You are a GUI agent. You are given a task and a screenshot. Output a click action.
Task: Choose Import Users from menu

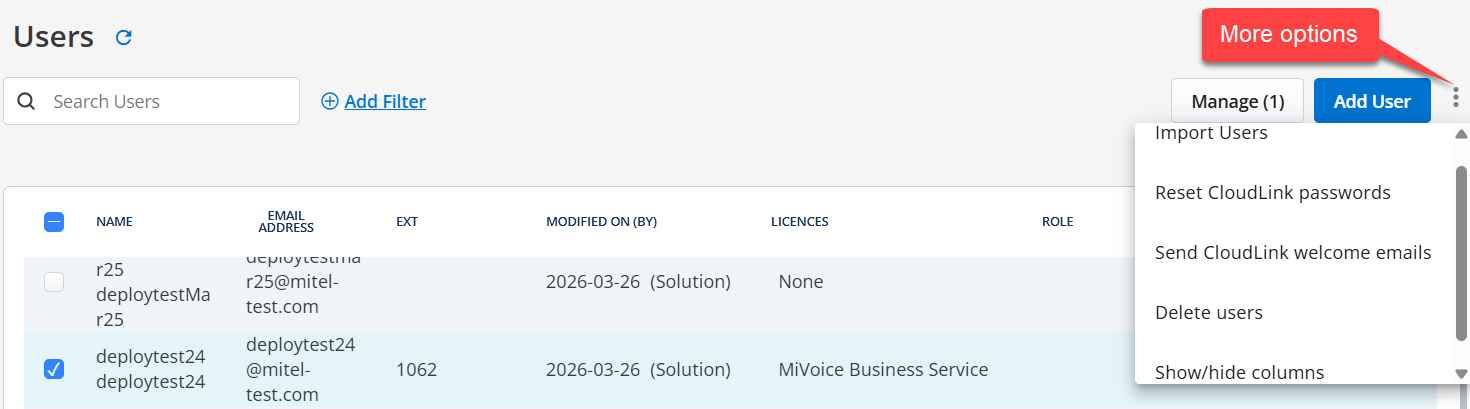1211,133
